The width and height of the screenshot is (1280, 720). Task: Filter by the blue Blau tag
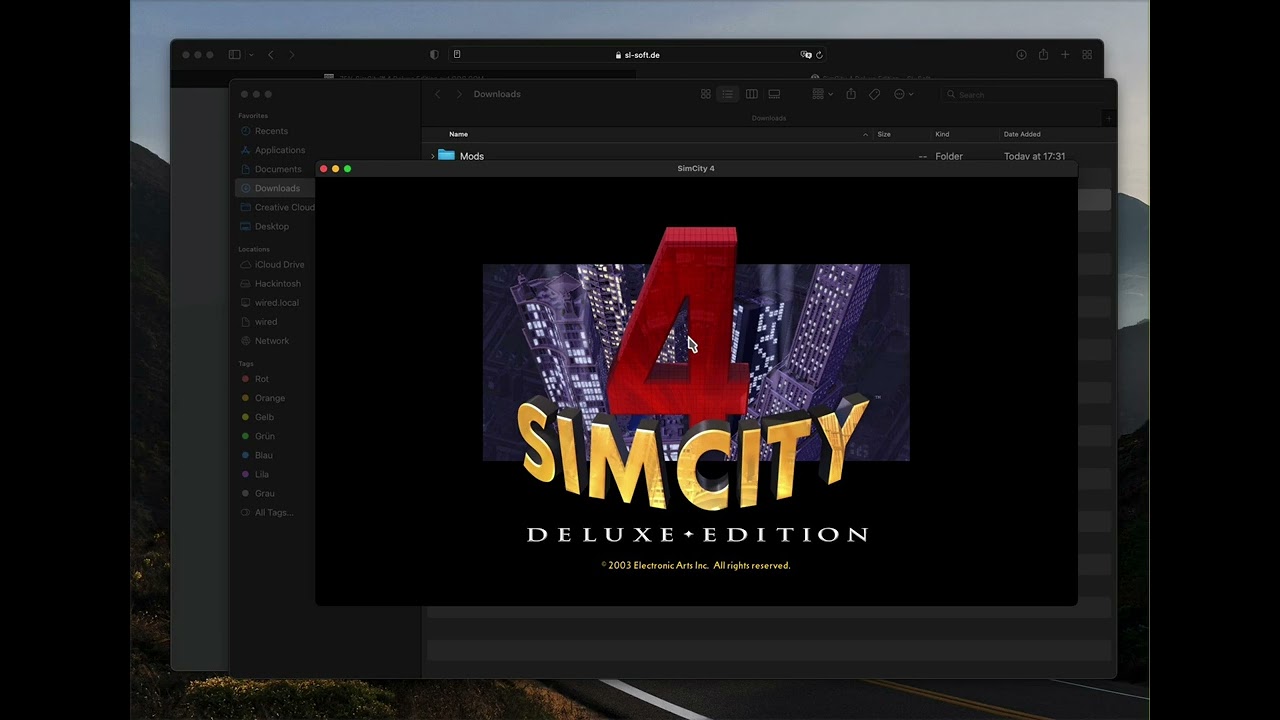(x=263, y=455)
